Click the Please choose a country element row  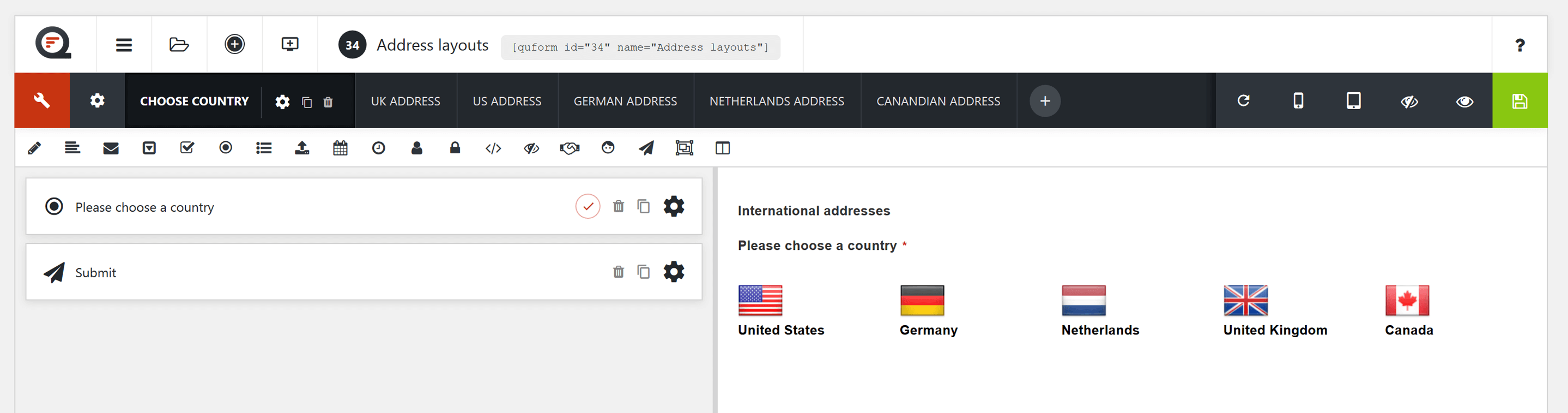(x=364, y=206)
